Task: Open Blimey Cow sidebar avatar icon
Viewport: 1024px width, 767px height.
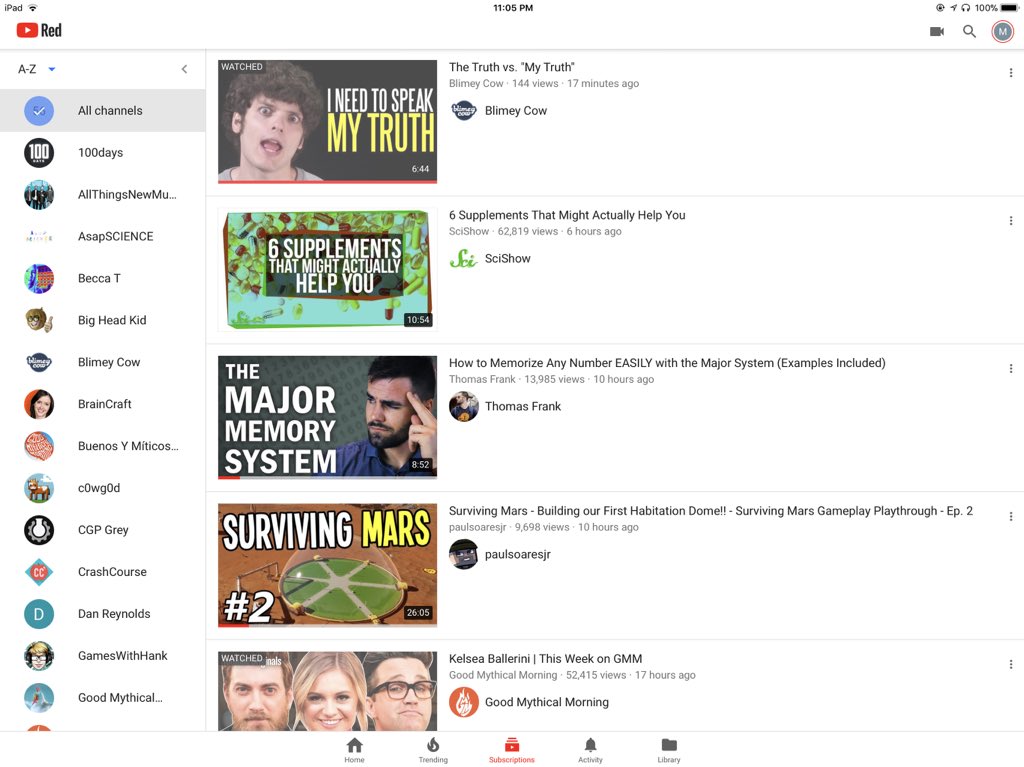Action: [x=39, y=362]
